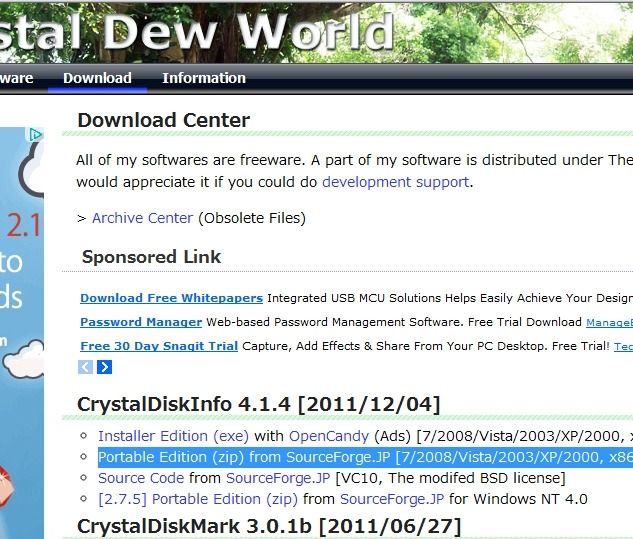Image resolution: width=633 pixels, height=539 pixels.
Task: Click the previous sponsored links arrow
Action: coord(85,367)
